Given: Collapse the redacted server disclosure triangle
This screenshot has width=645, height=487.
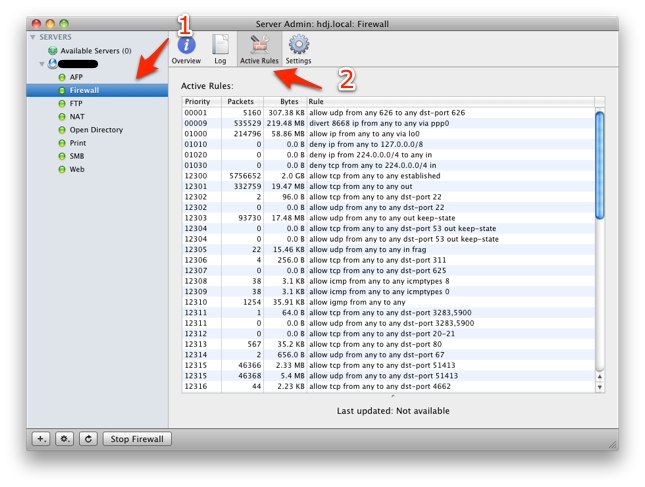Looking at the screenshot, I should (42, 64).
